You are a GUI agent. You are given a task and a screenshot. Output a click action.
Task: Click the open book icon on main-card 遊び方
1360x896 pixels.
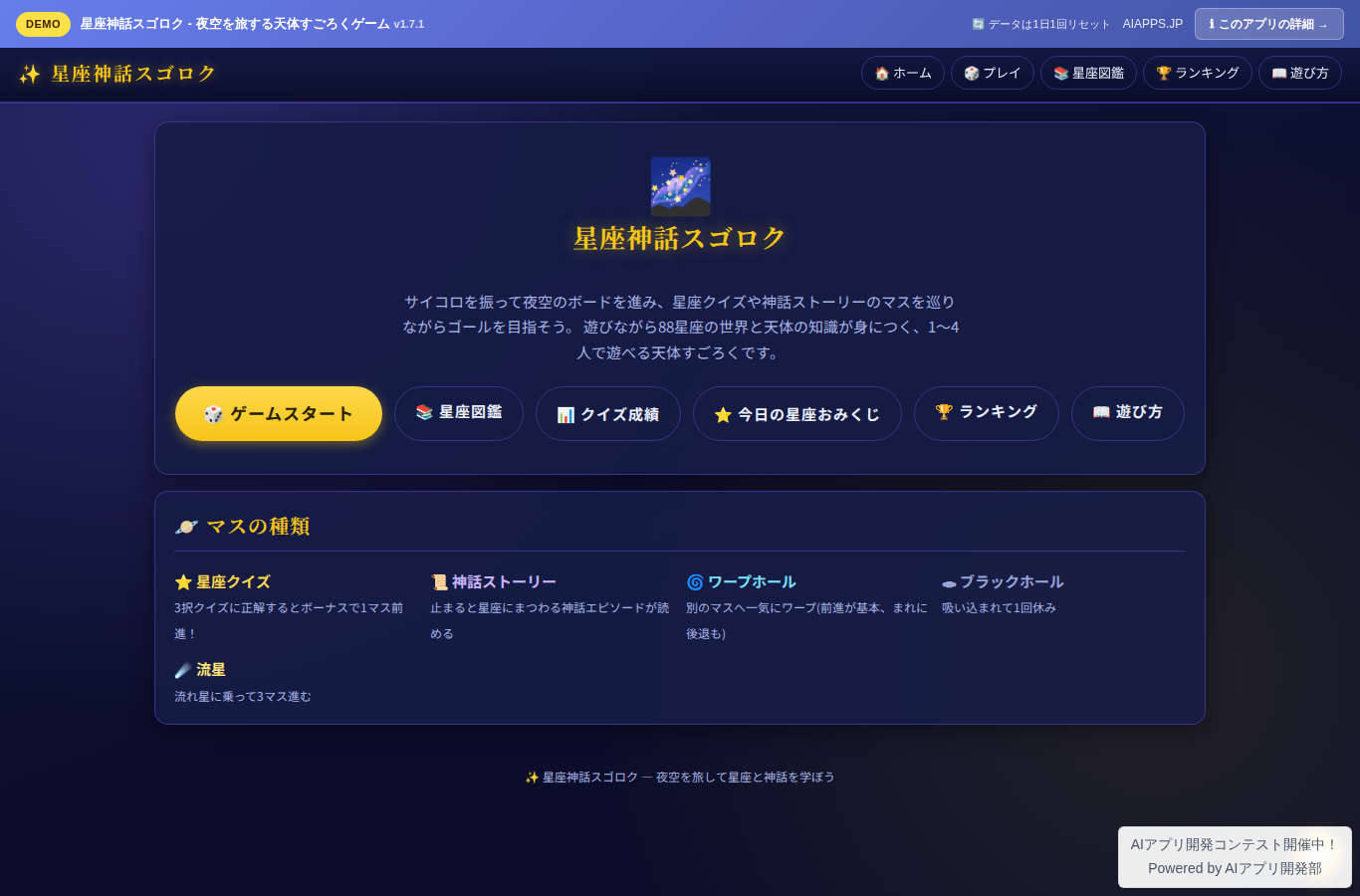[x=1101, y=412]
